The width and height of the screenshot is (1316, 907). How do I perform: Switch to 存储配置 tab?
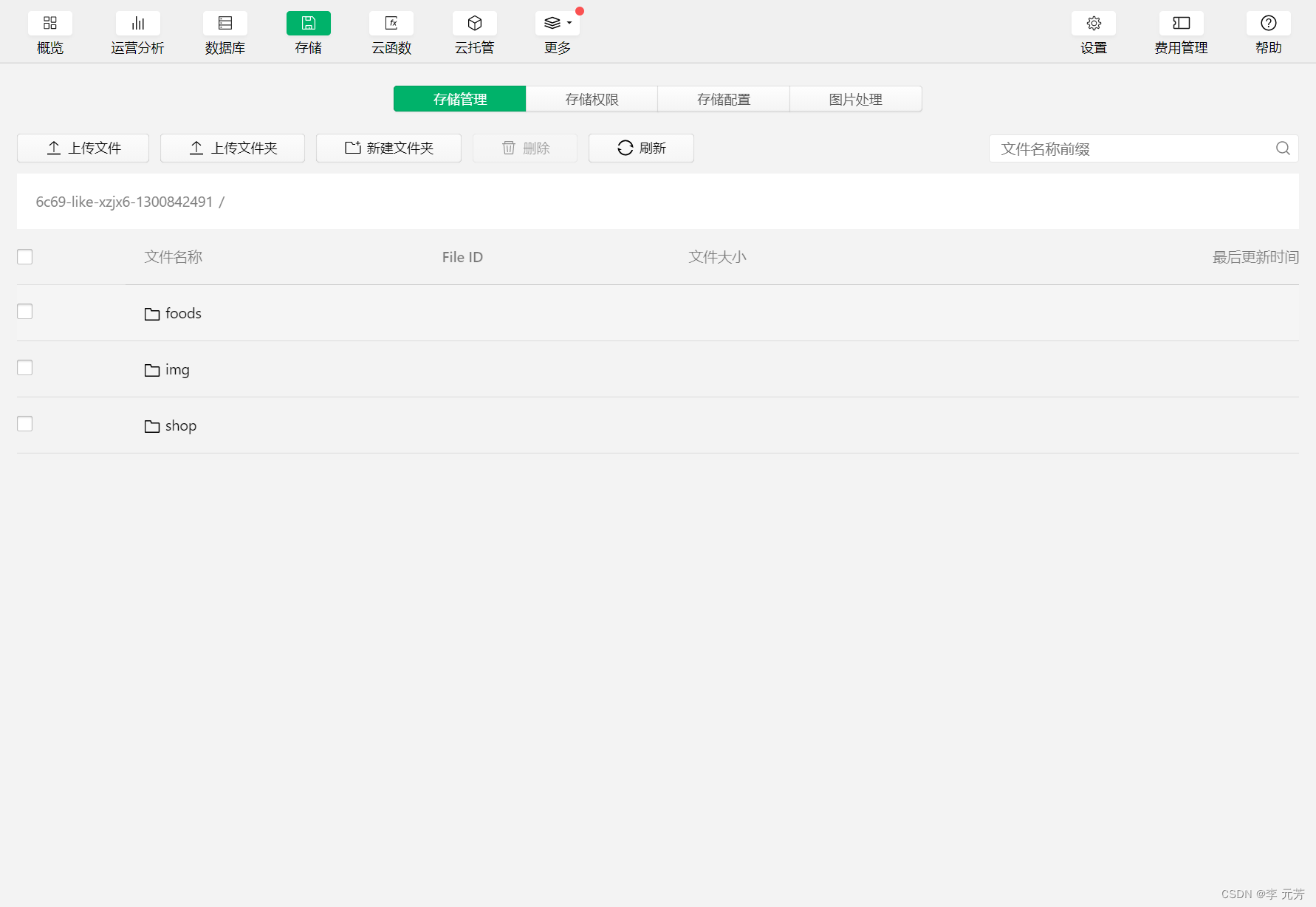724,99
